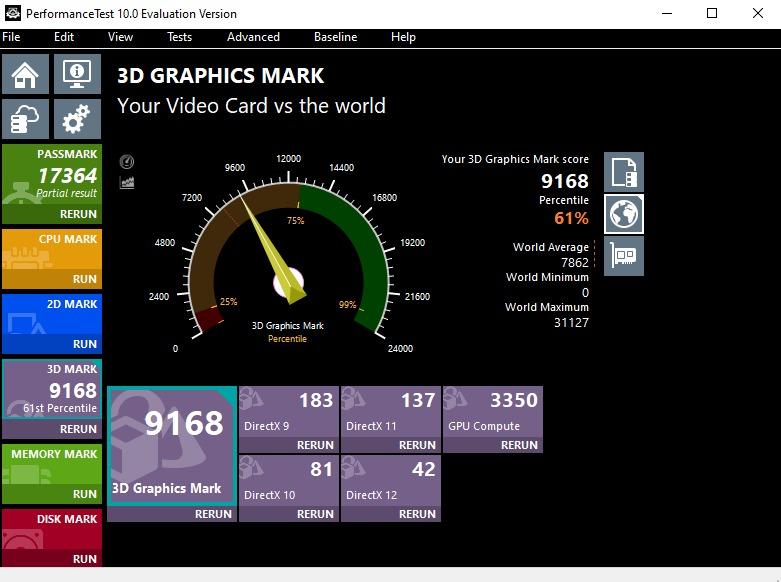The height and width of the screenshot is (582, 781).
Task: Open the settings gears icon
Action: coord(77,119)
